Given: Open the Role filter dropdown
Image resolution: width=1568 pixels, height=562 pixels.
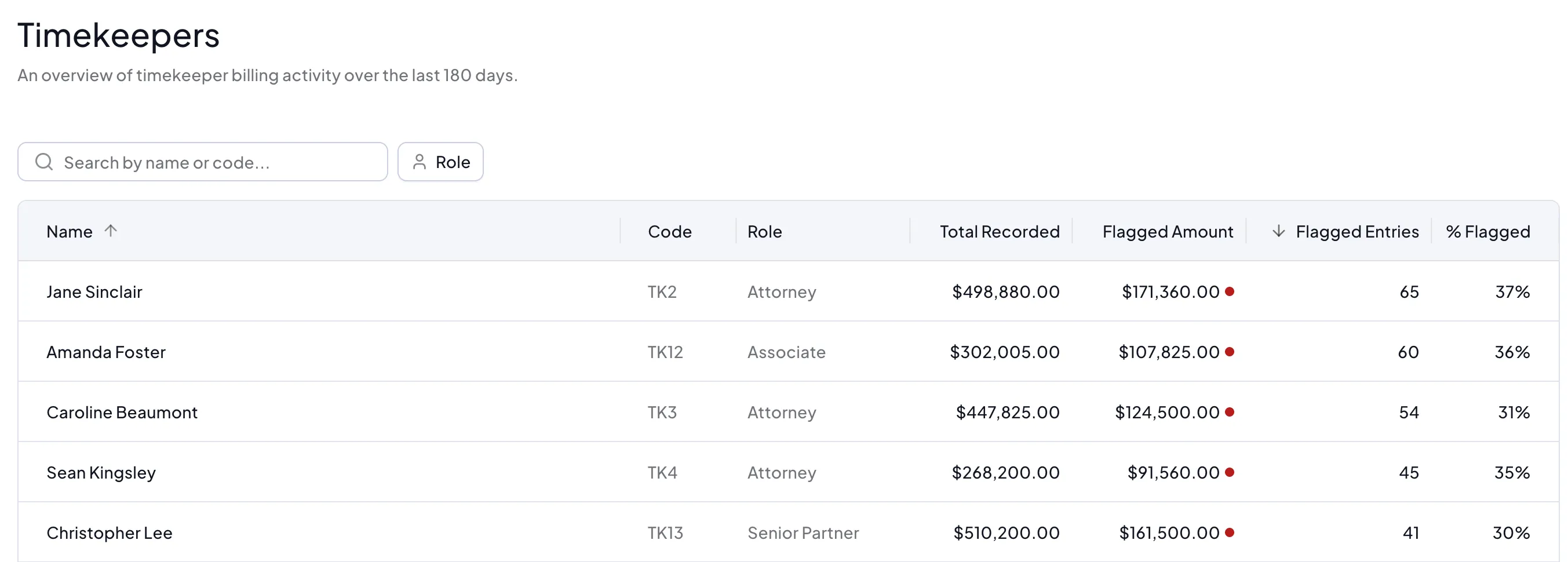Looking at the screenshot, I should [440, 162].
